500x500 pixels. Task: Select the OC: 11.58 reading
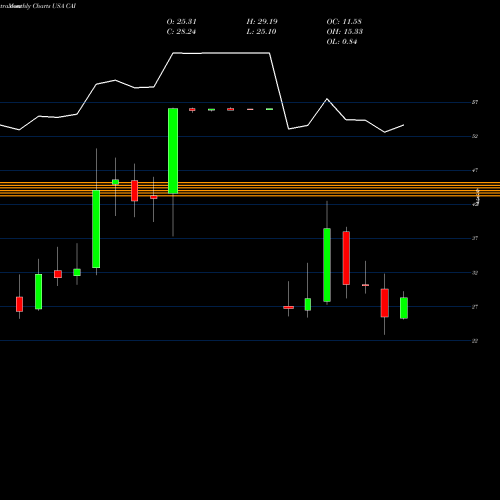point(344,22)
